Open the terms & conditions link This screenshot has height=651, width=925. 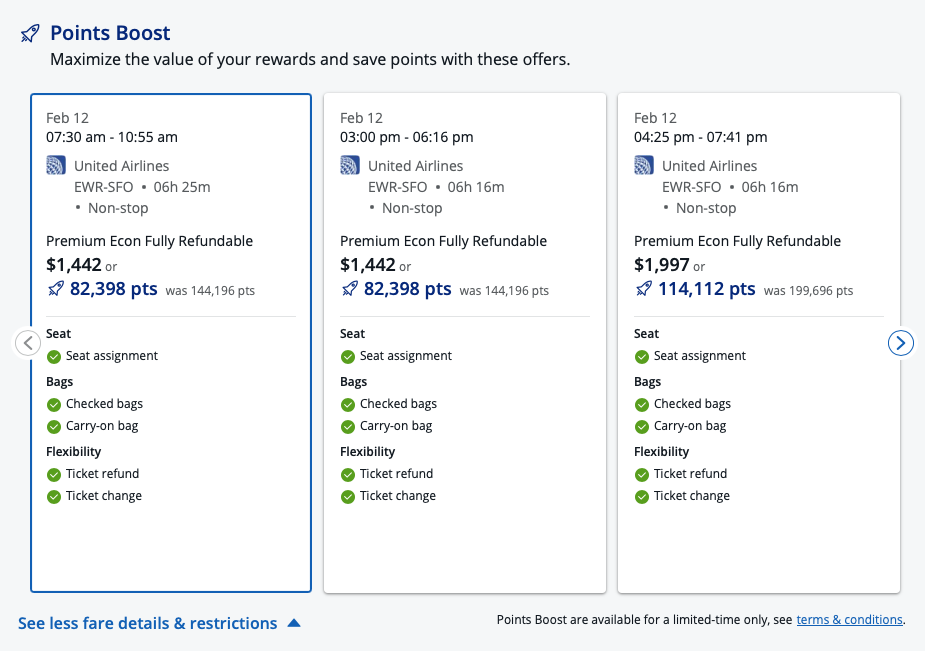coord(849,619)
